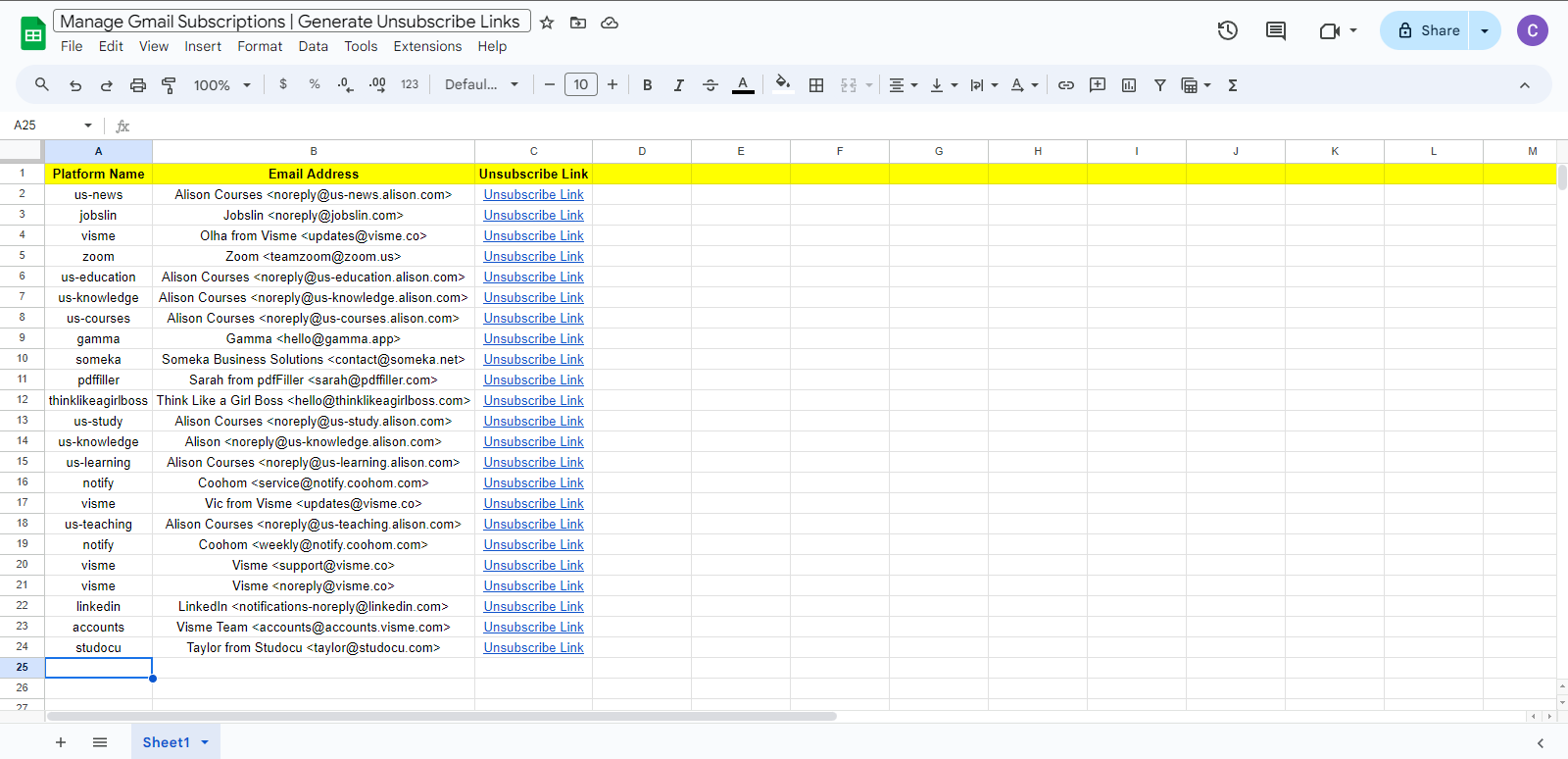Image resolution: width=1568 pixels, height=759 pixels.
Task: Insert a link from the toolbar
Action: [x=1066, y=85]
